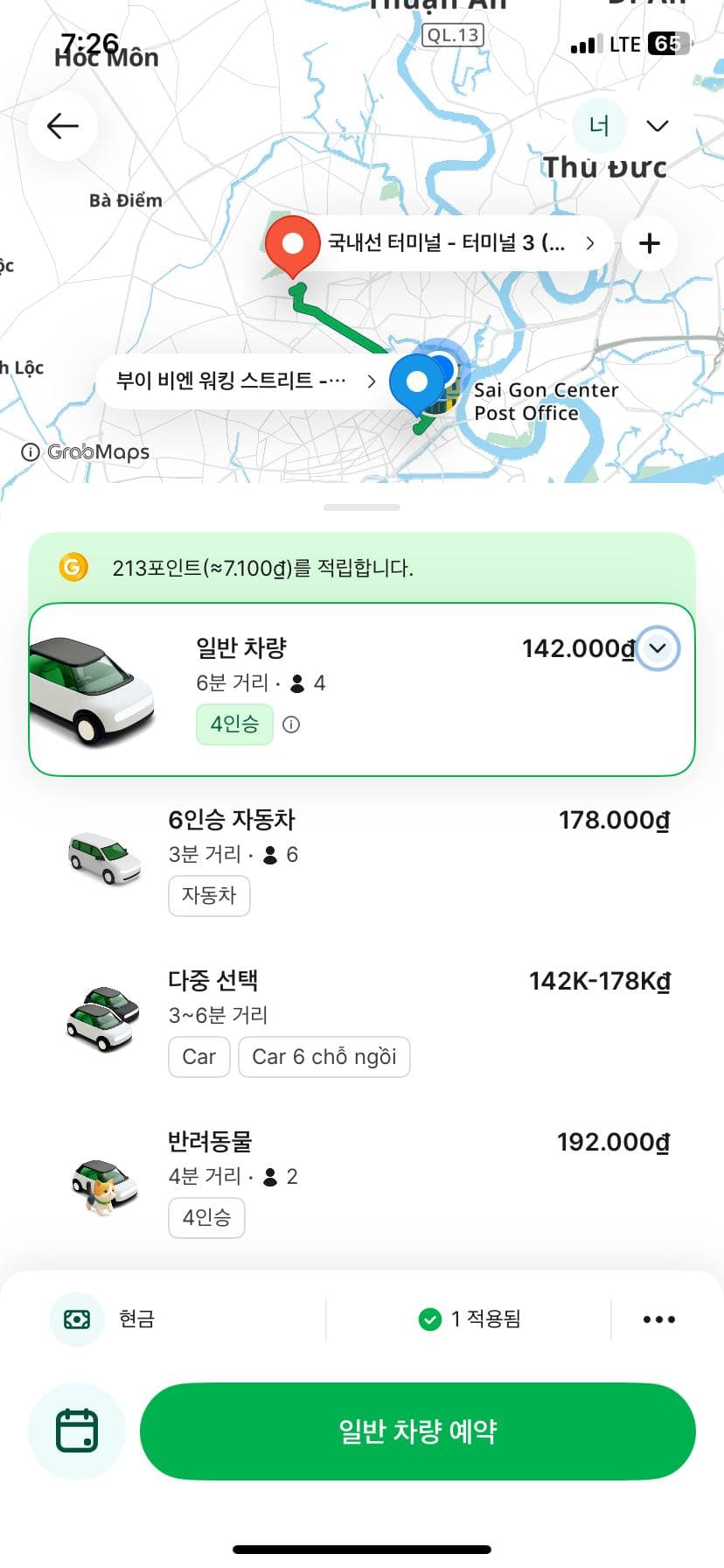Open destination 국내선 터미널 address chevron
Screen dimensions: 724x1568
click(x=590, y=242)
